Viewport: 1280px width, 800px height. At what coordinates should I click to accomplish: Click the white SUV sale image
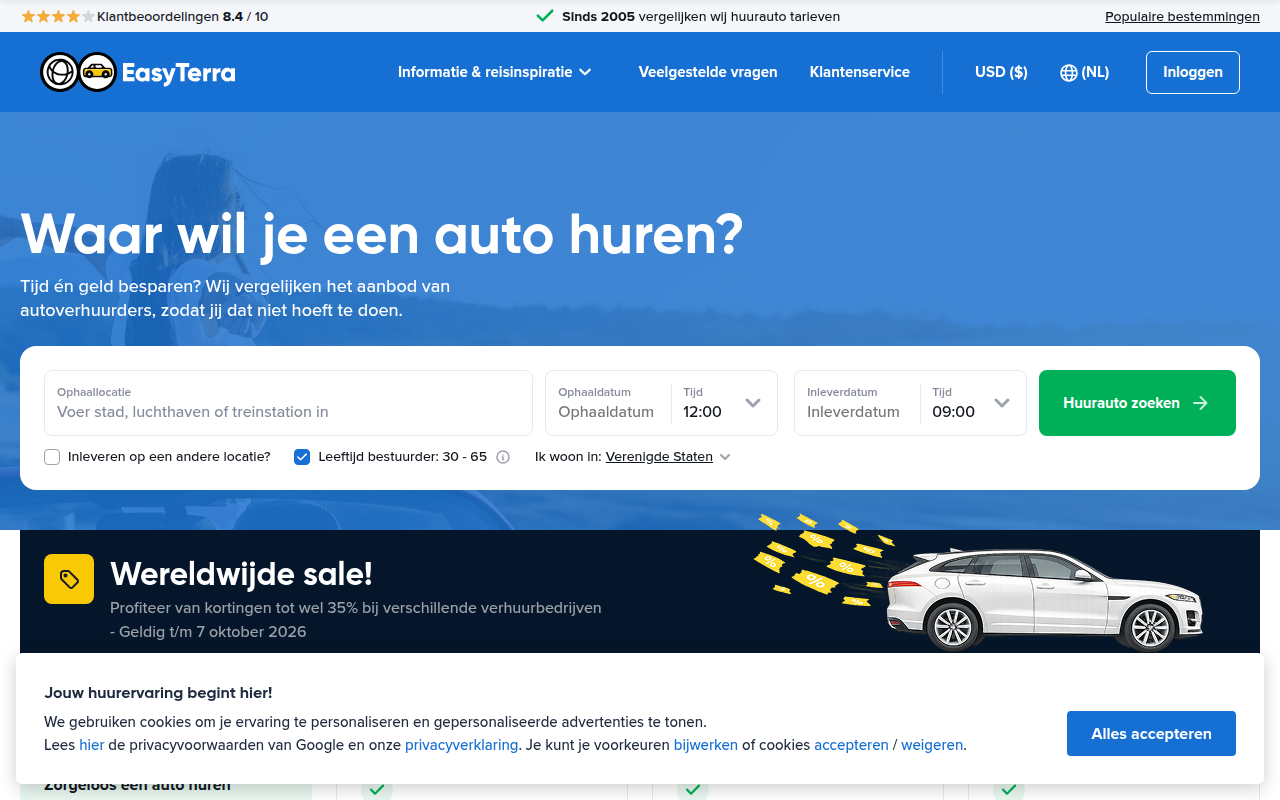pyautogui.click(x=1044, y=598)
